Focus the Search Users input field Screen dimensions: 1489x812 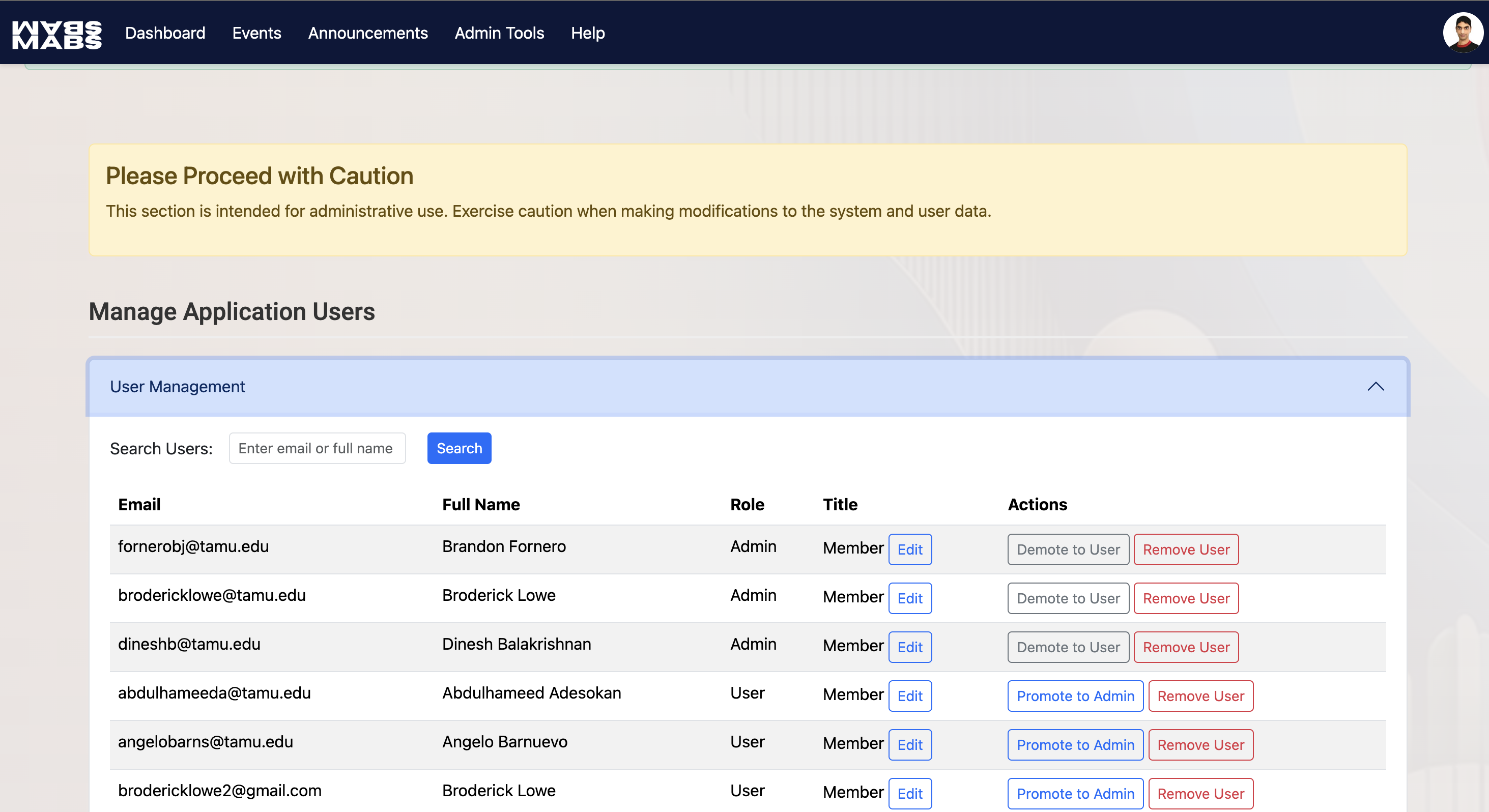[x=317, y=448]
